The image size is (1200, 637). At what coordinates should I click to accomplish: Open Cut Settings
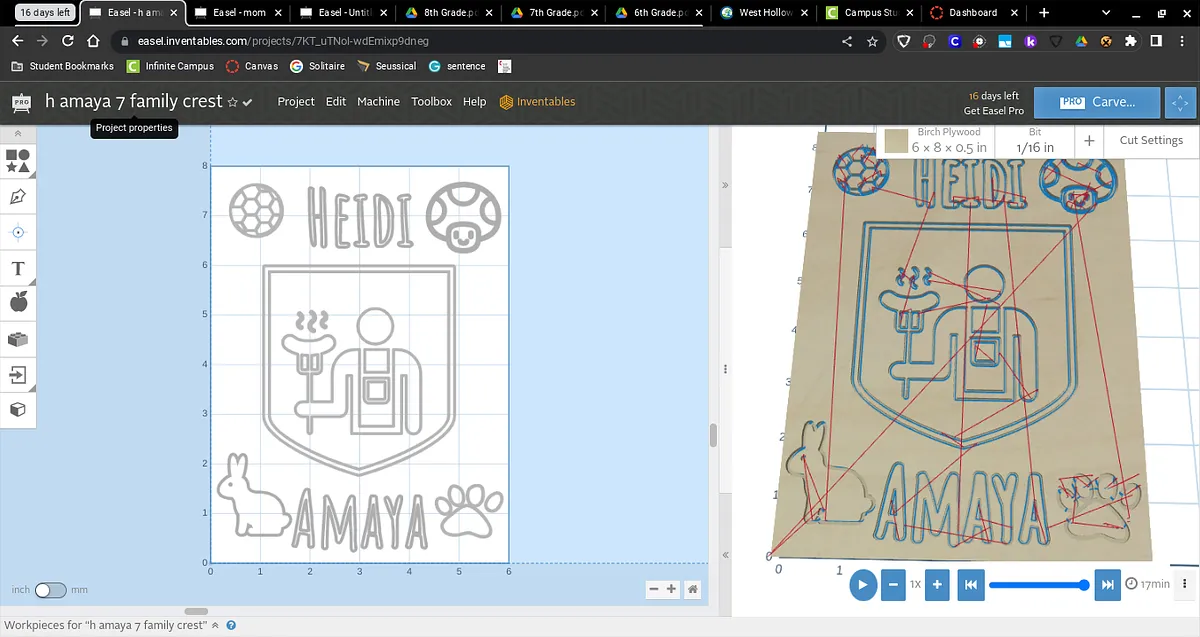1151,140
